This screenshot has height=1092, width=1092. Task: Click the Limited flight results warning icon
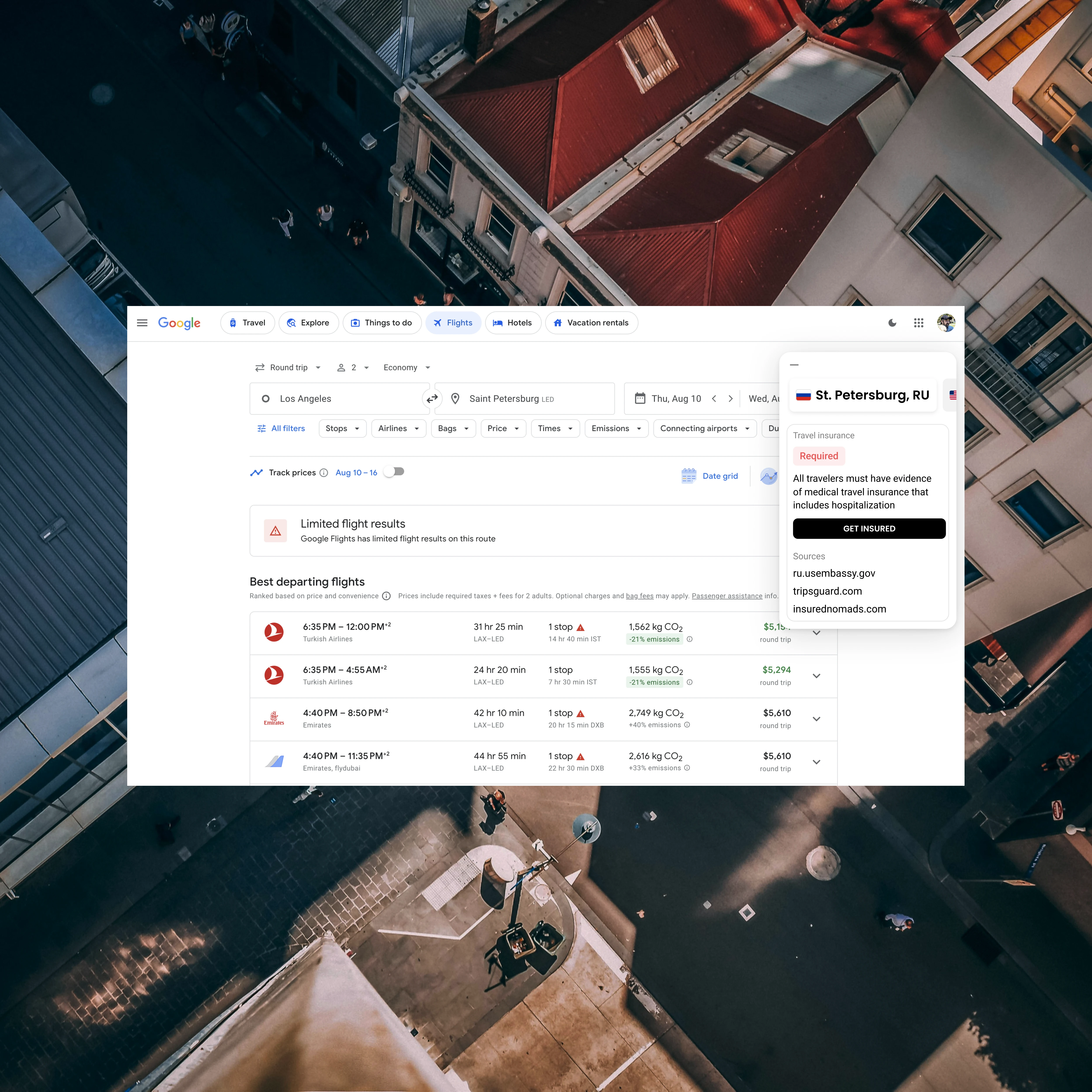(275, 531)
